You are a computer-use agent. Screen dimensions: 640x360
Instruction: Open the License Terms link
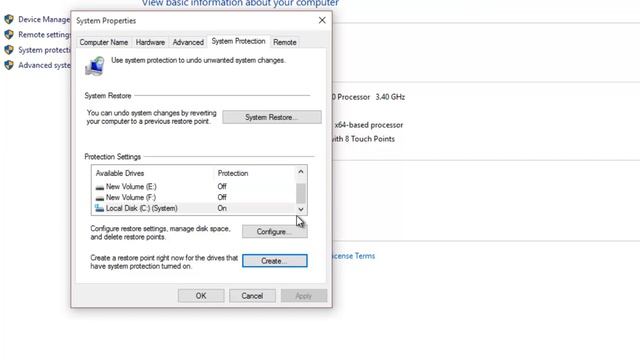tap(354, 256)
